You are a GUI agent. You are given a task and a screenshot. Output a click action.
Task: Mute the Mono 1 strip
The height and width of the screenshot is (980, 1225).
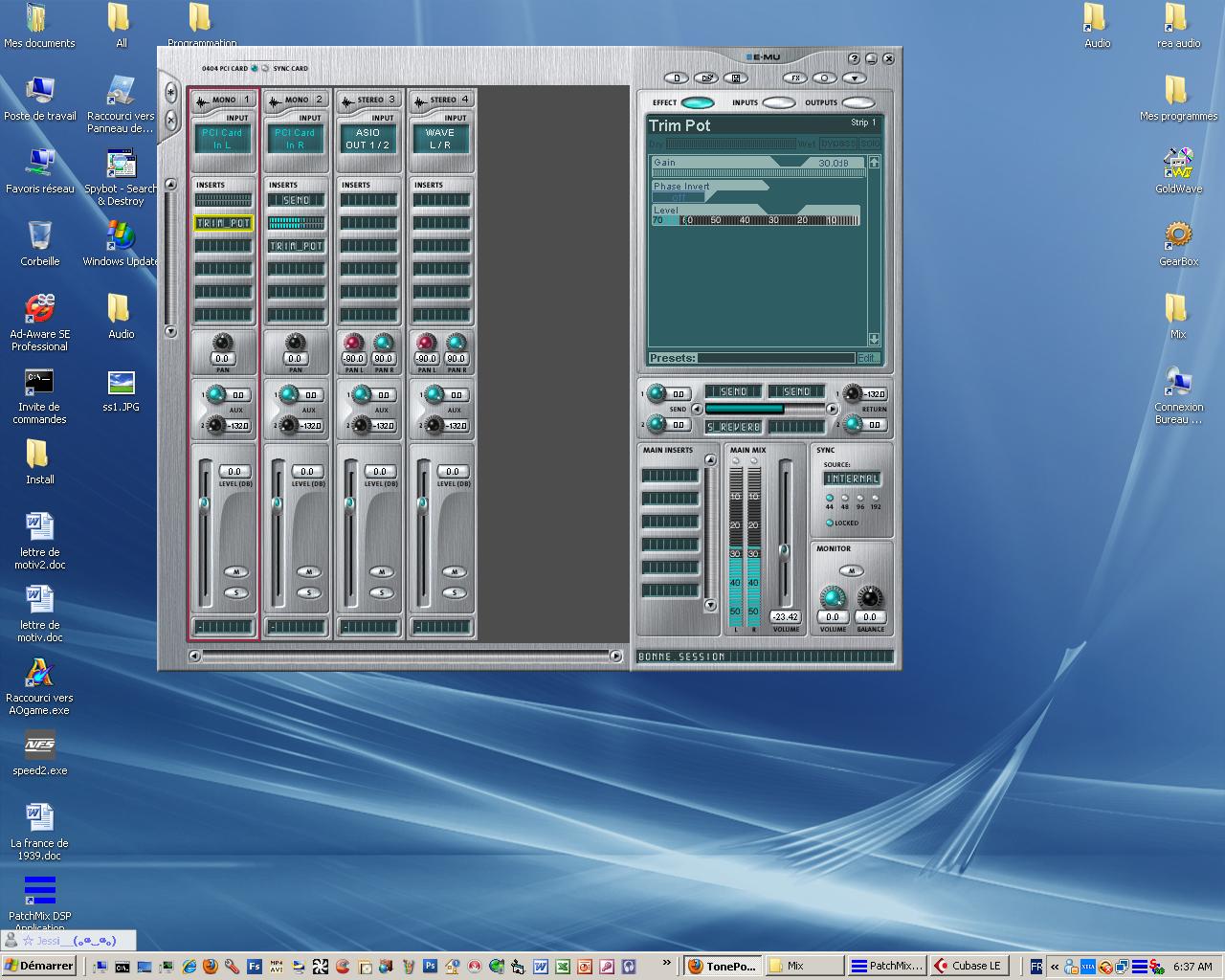point(235,571)
